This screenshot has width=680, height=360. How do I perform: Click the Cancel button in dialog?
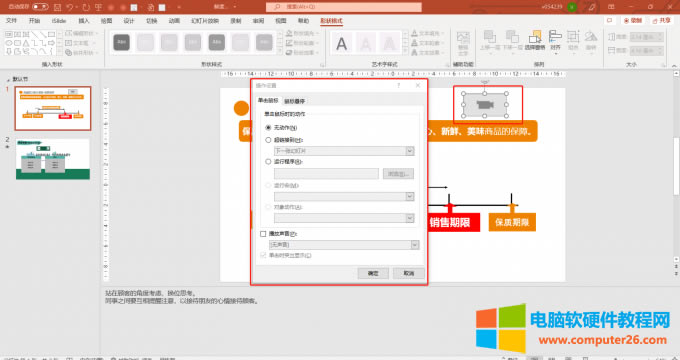click(409, 273)
